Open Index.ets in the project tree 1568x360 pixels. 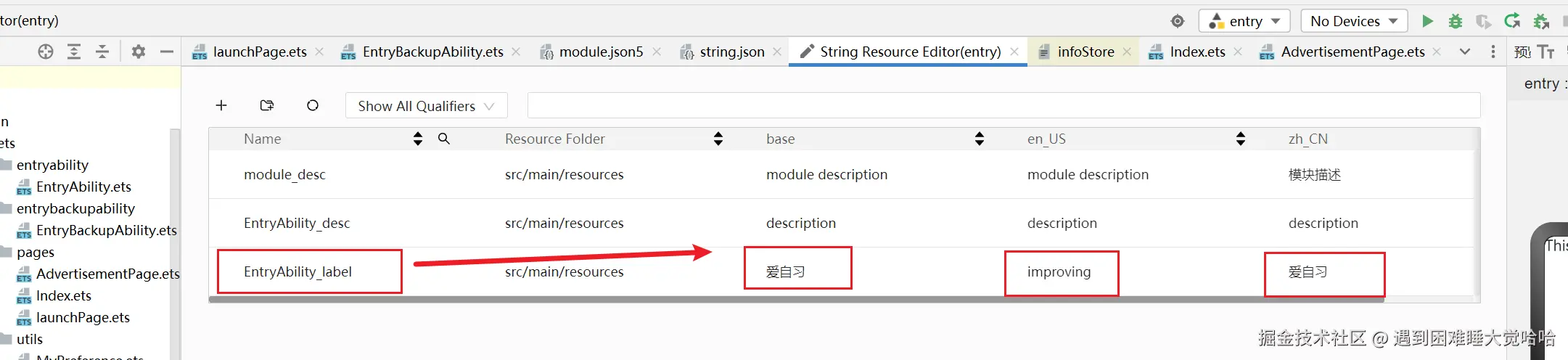pos(64,295)
